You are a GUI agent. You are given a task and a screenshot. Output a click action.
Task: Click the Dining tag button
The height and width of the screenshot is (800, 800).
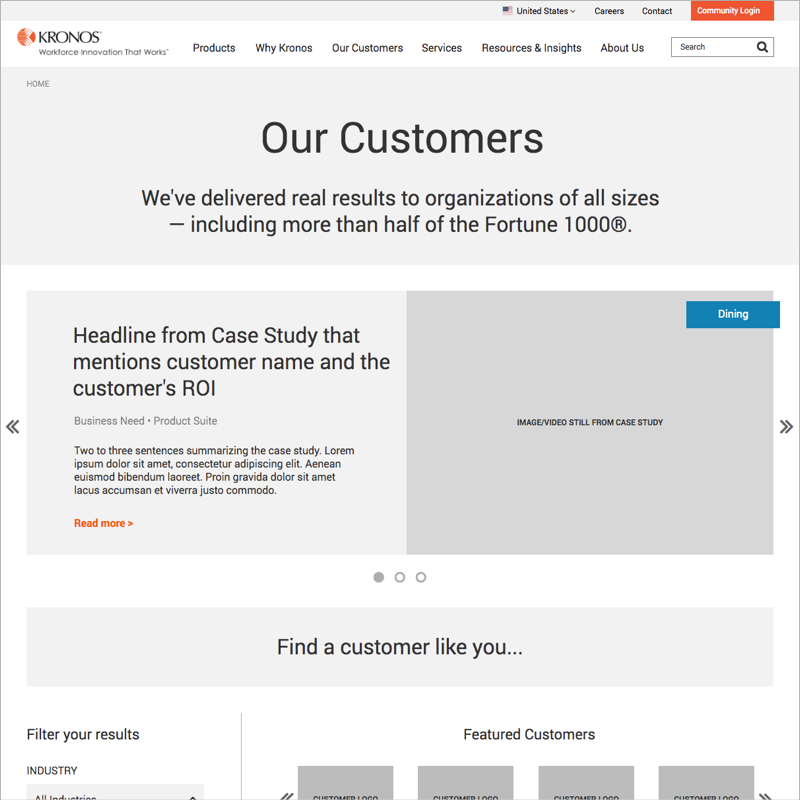(x=733, y=314)
